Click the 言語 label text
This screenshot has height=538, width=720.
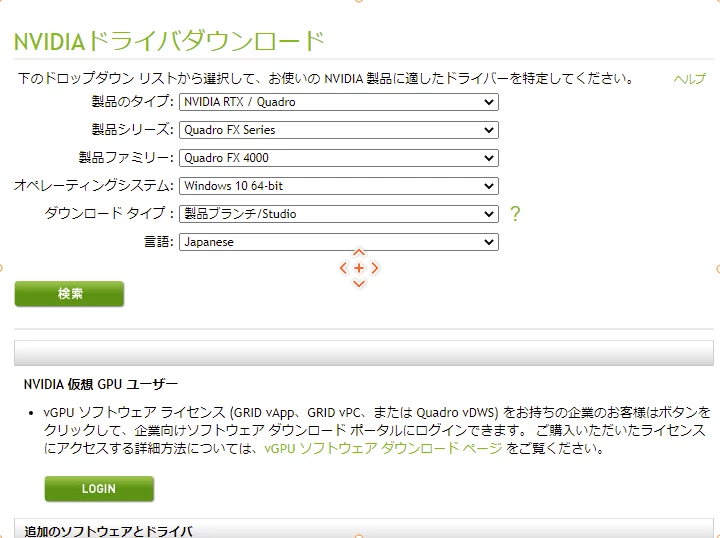click(x=159, y=241)
